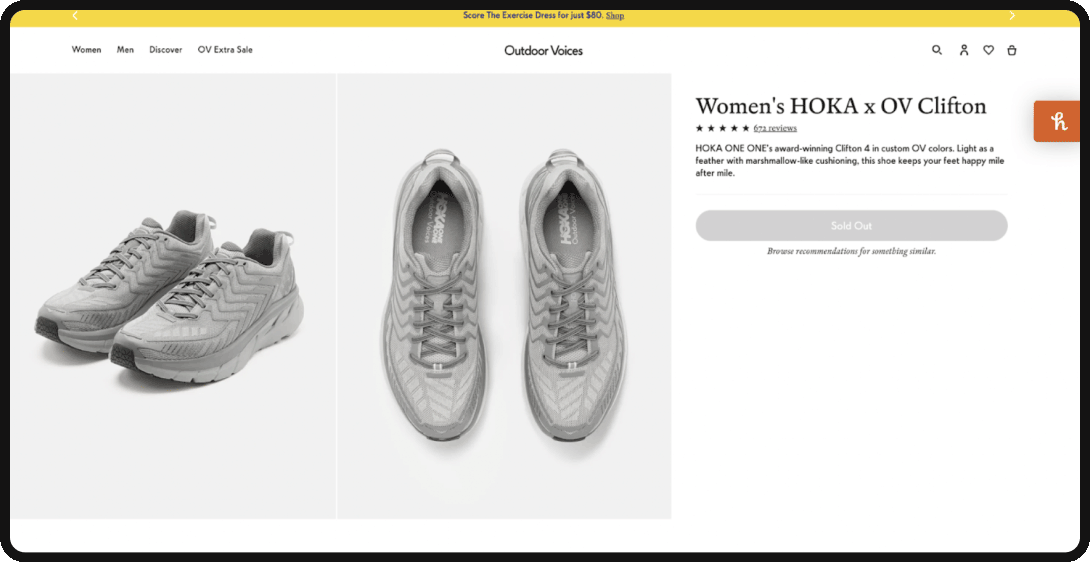
Task: Click the HOKA ONE ONE's product description paragraph
Action: pos(849,161)
